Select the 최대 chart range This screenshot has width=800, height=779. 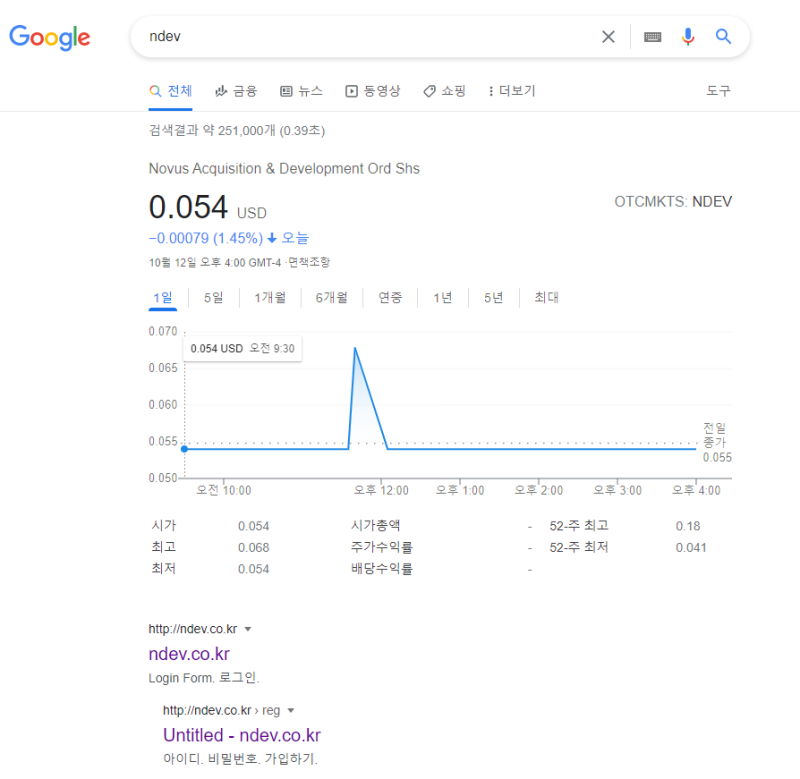[x=546, y=297]
